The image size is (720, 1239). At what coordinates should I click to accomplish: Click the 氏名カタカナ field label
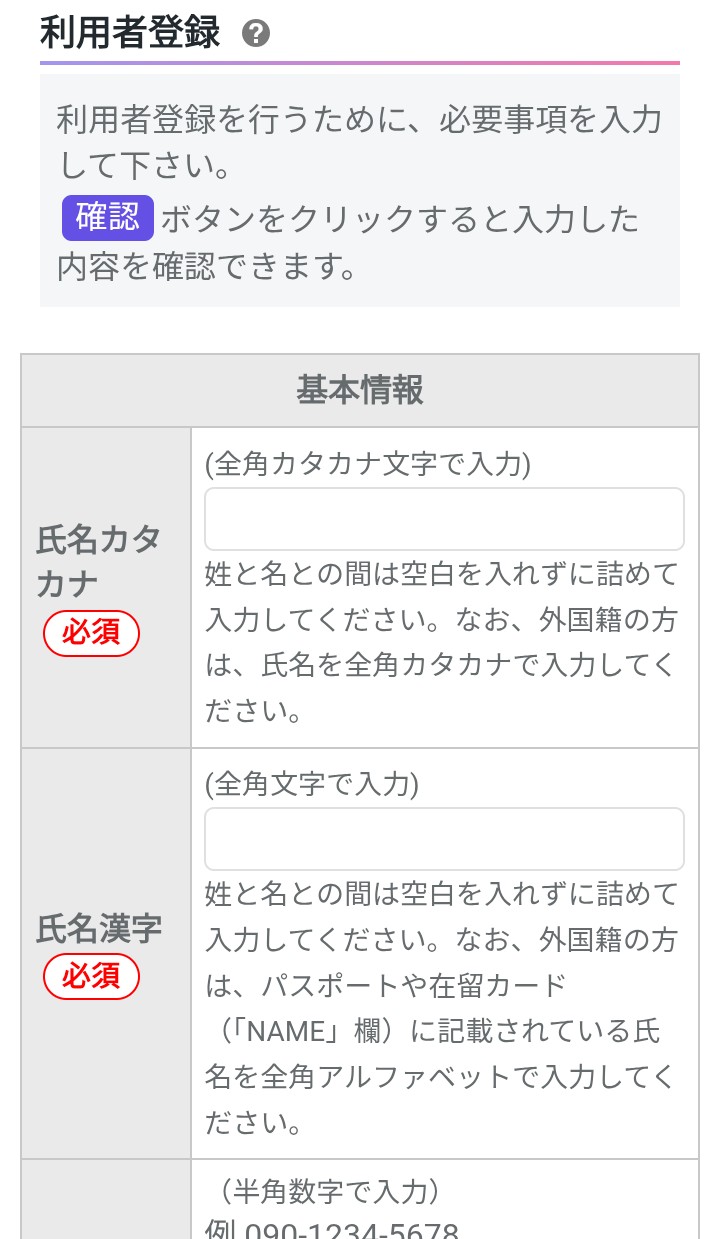click(98, 560)
